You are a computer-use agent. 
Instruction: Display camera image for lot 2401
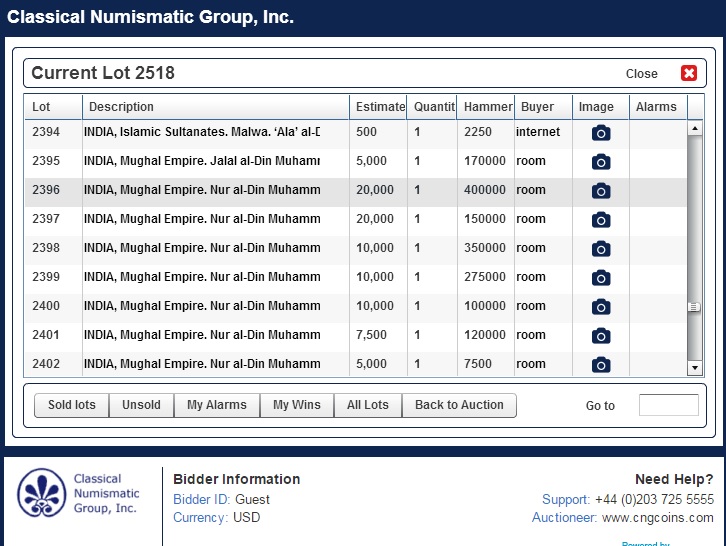[x=600, y=336]
